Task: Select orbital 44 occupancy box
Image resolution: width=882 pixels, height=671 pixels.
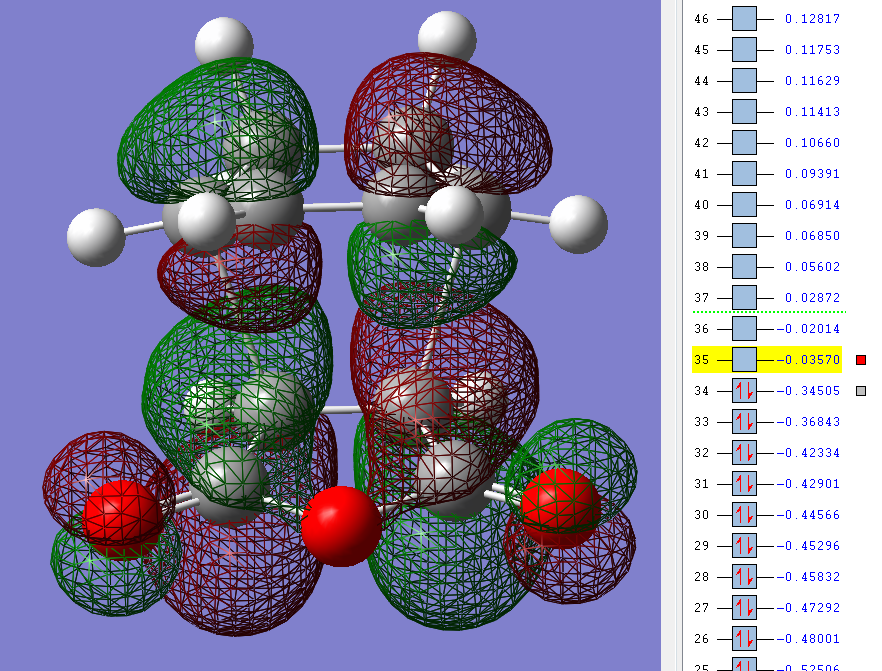Action: pyautogui.click(x=744, y=80)
